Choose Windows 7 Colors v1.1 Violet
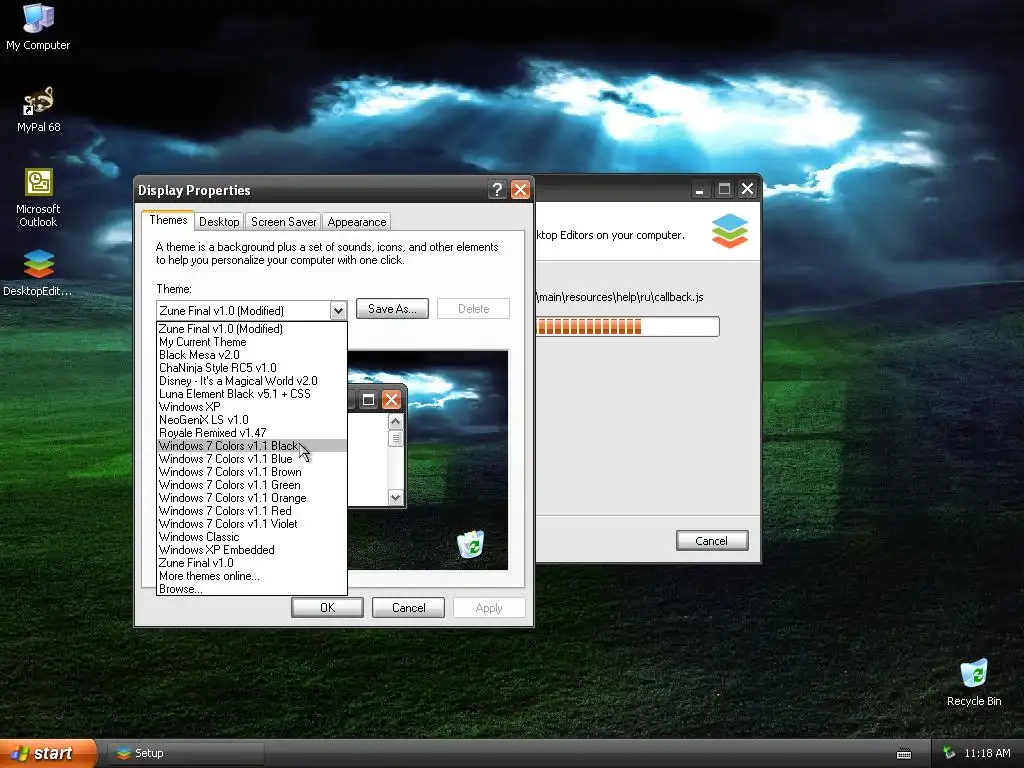1024x768 pixels. [251, 524]
